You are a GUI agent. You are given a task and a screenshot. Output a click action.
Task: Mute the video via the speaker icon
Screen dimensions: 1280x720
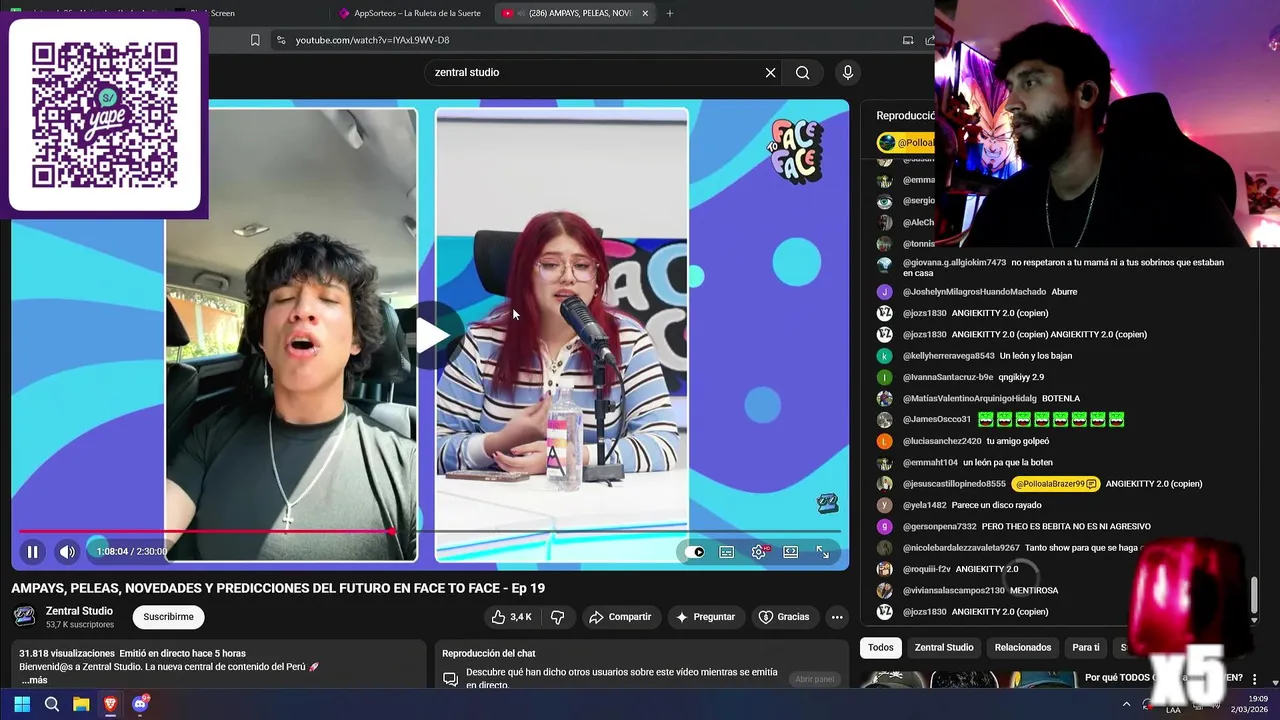(x=67, y=551)
